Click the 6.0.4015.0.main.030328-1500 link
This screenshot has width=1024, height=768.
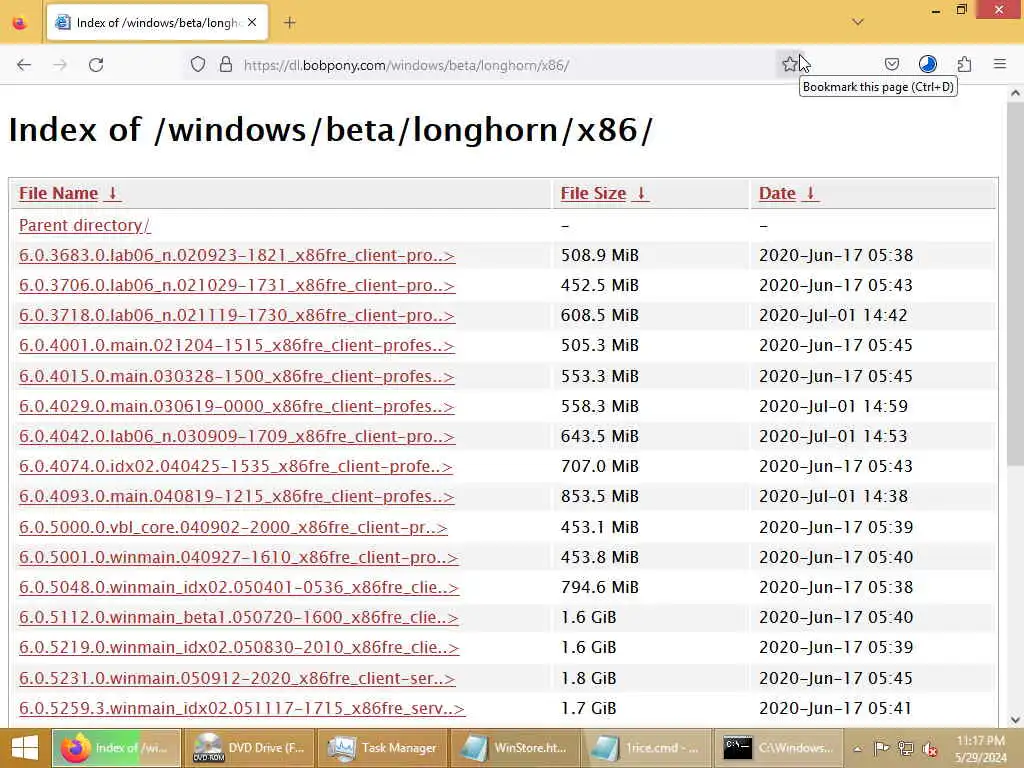pyautogui.click(x=236, y=376)
